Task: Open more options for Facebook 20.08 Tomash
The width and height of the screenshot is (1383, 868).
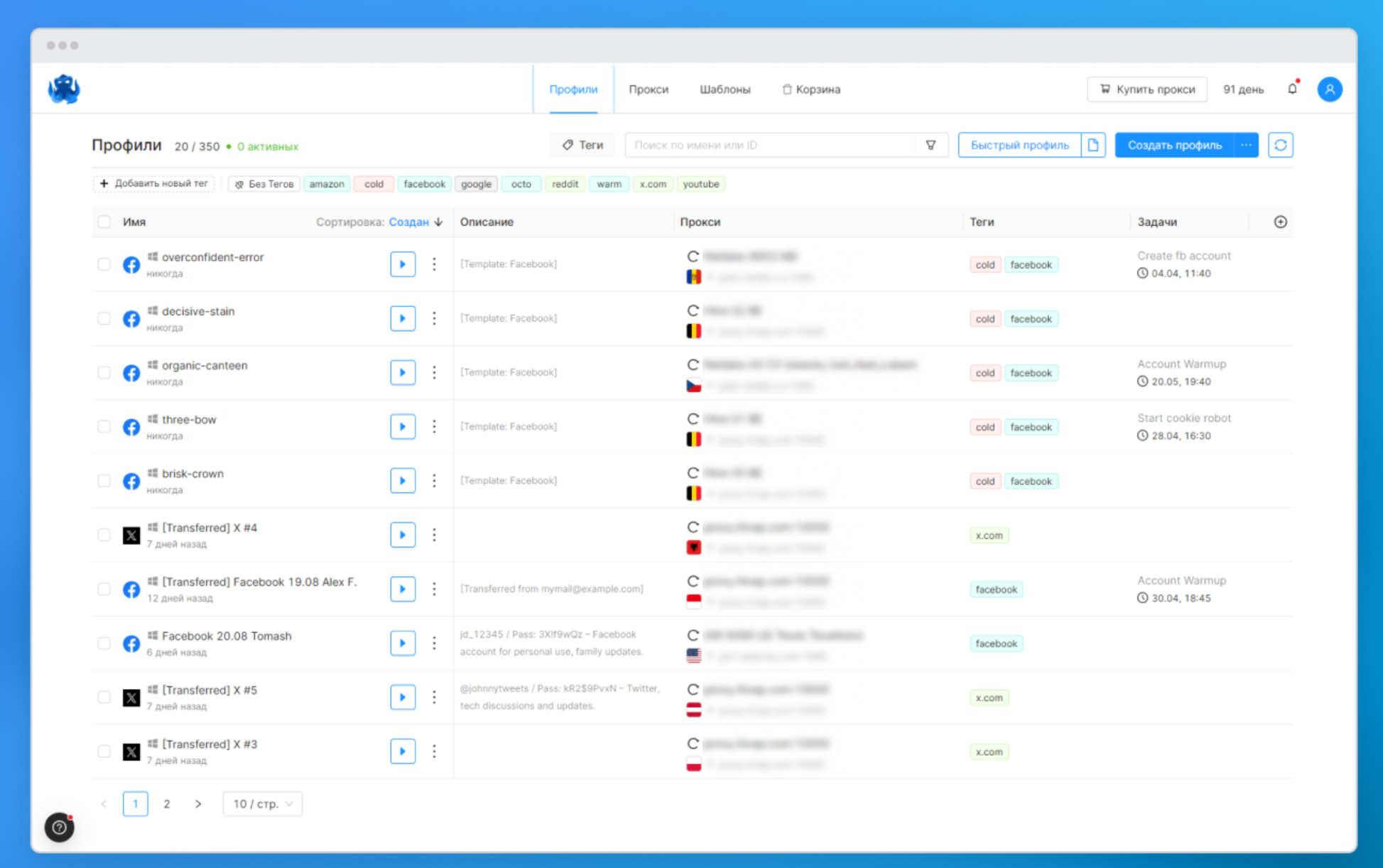Action: [434, 643]
